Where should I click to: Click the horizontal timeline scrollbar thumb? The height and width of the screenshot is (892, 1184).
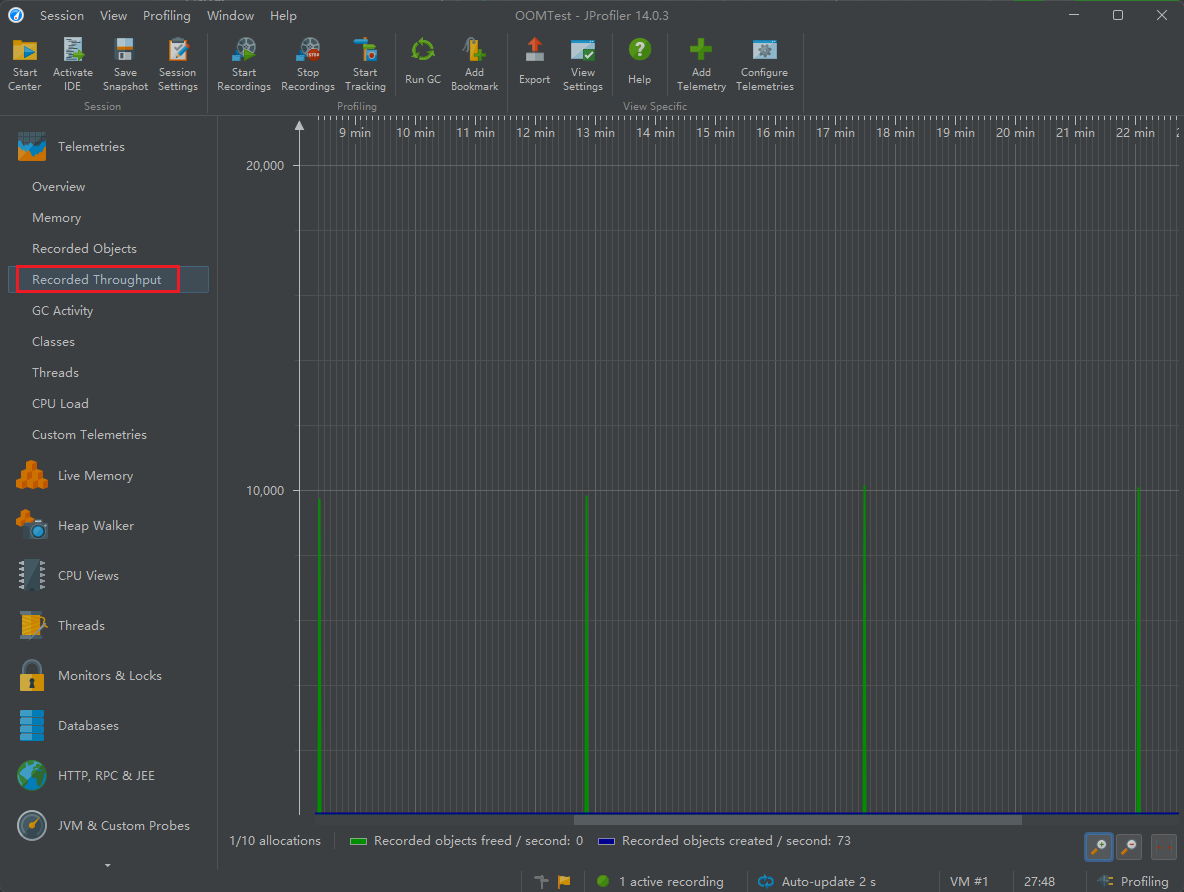pos(797,819)
